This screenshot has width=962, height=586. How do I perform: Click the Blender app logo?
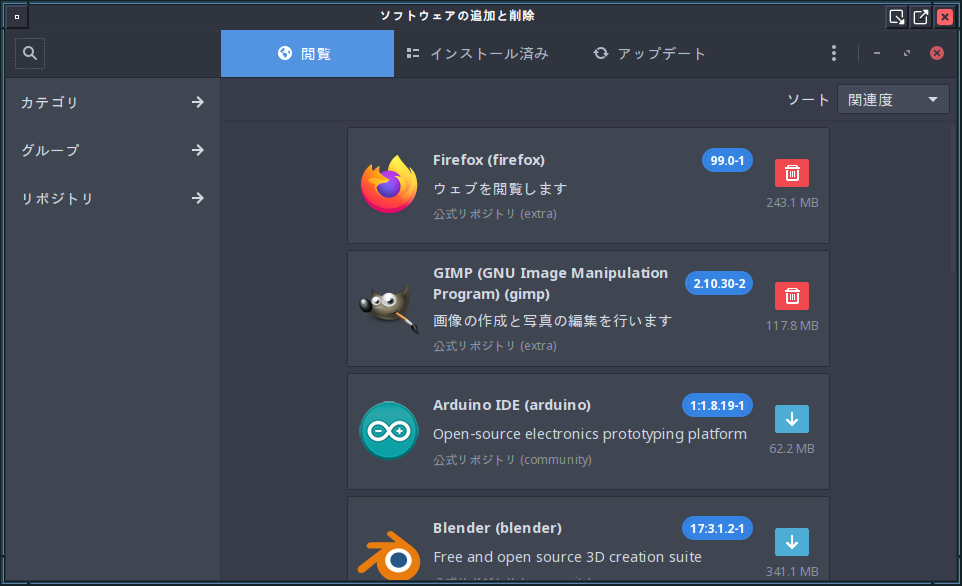[x=389, y=555]
